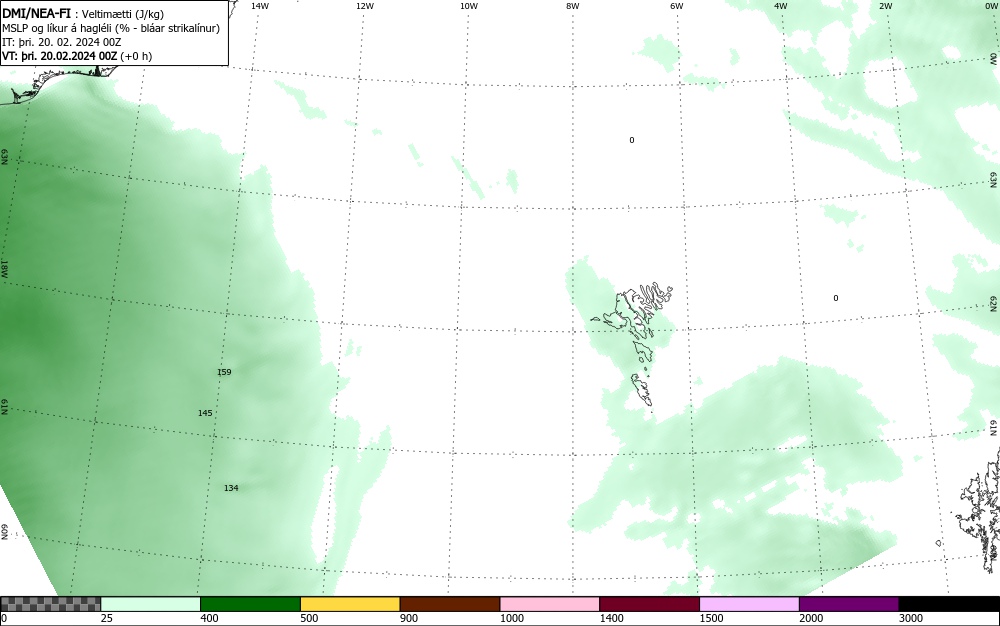The width and height of the screenshot is (1000, 626).
Task: Click the 2W longitude label
Action: click(885, 6)
